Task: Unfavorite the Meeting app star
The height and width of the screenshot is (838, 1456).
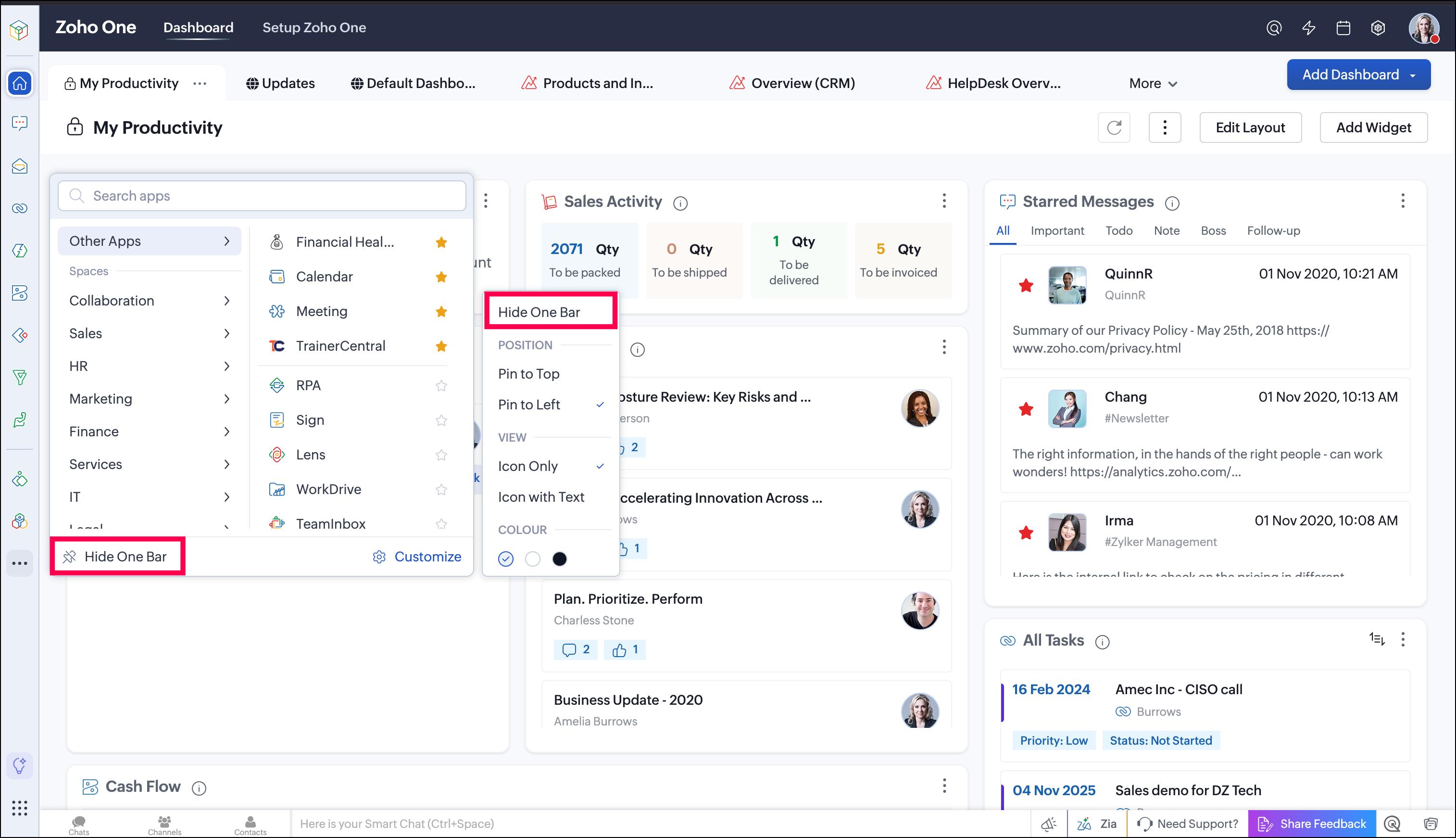Action: (441, 311)
